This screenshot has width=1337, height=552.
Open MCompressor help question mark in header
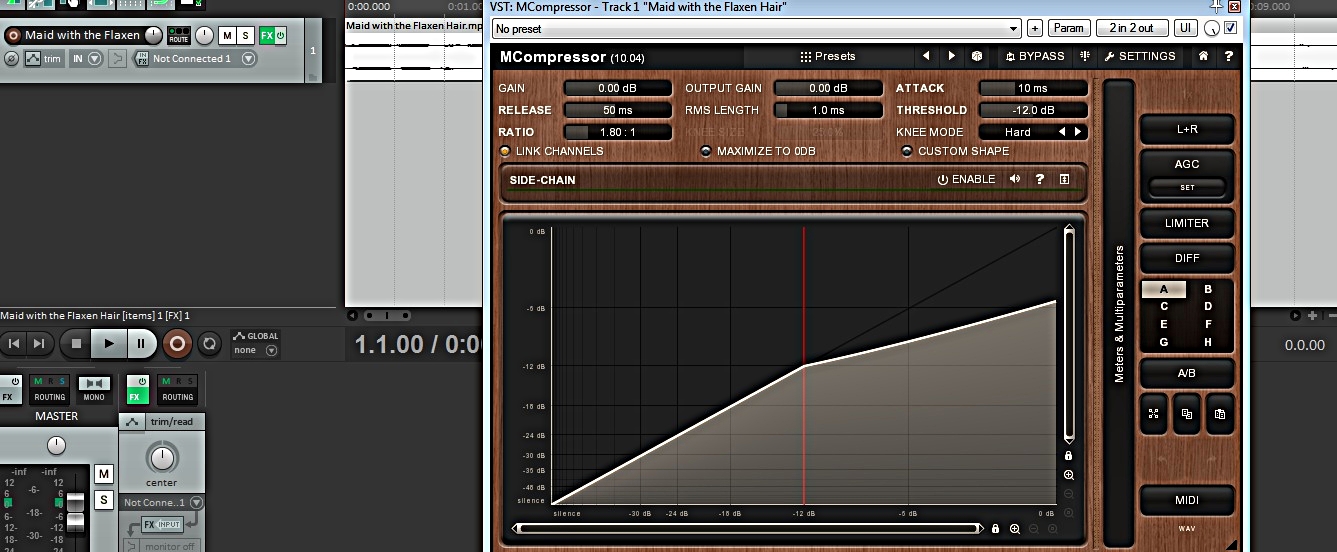(x=1229, y=57)
